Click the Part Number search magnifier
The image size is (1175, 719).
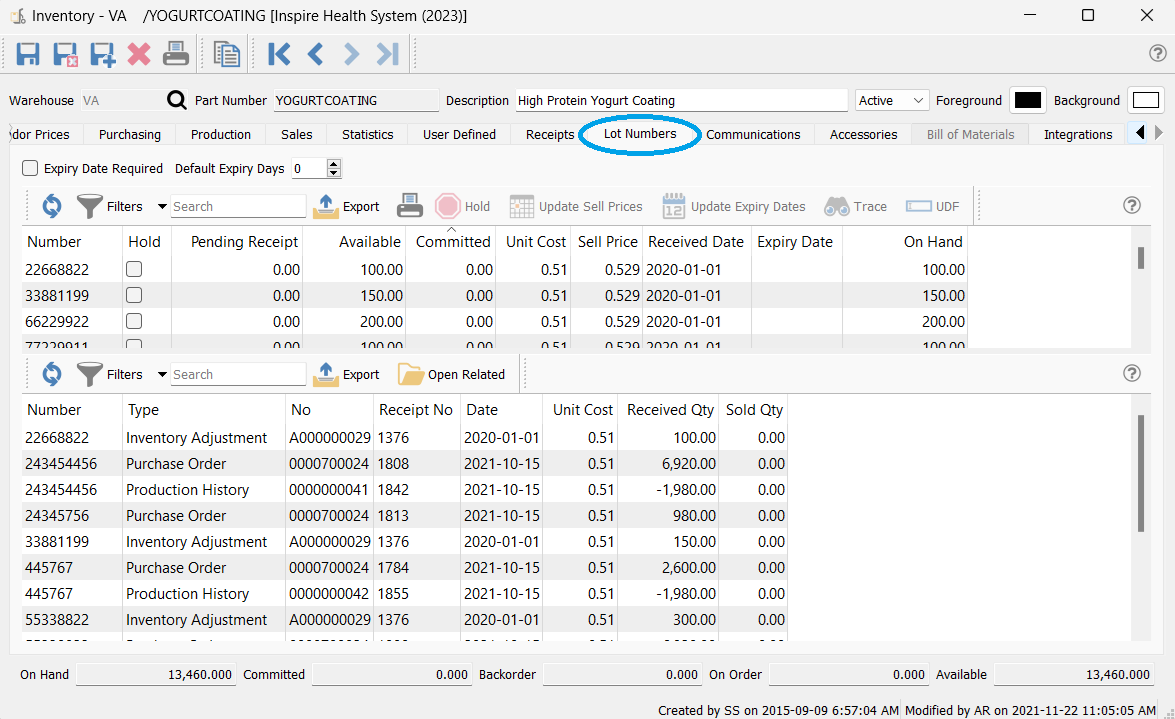(x=176, y=100)
